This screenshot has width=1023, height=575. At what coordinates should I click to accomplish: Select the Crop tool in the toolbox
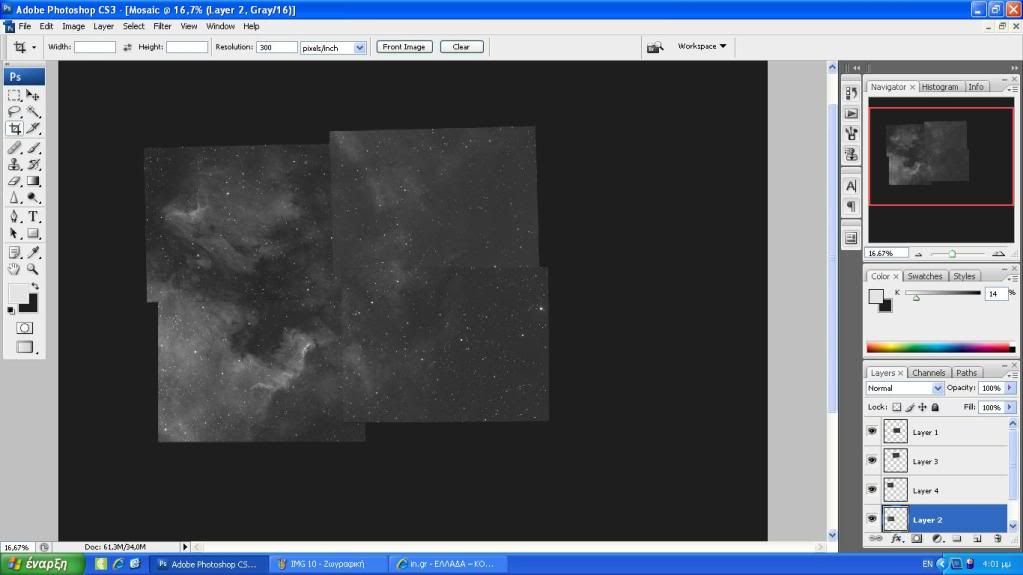(x=15, y=128)
